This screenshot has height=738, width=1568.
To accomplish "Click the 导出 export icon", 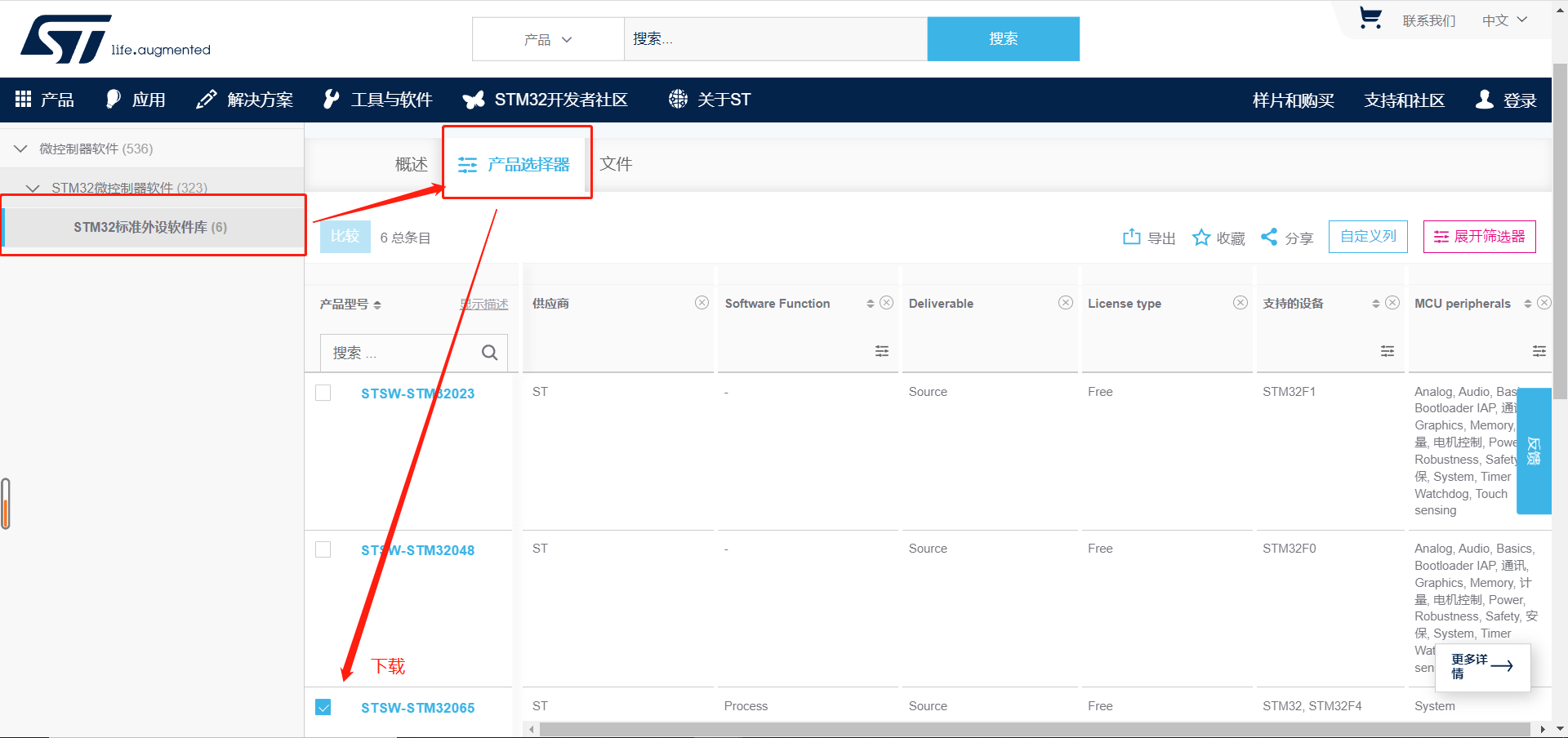I will (1131, 237).
